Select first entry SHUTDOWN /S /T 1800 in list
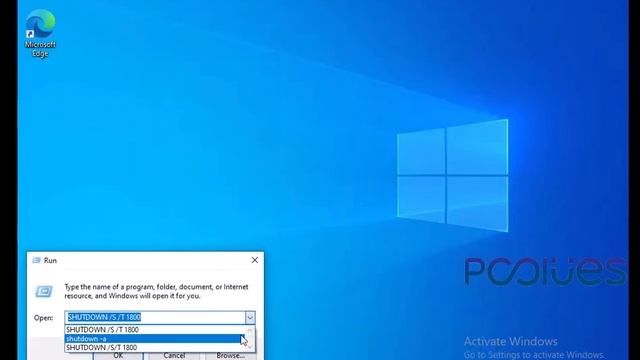This screenshot has width=640, height=360. [155, 329]
